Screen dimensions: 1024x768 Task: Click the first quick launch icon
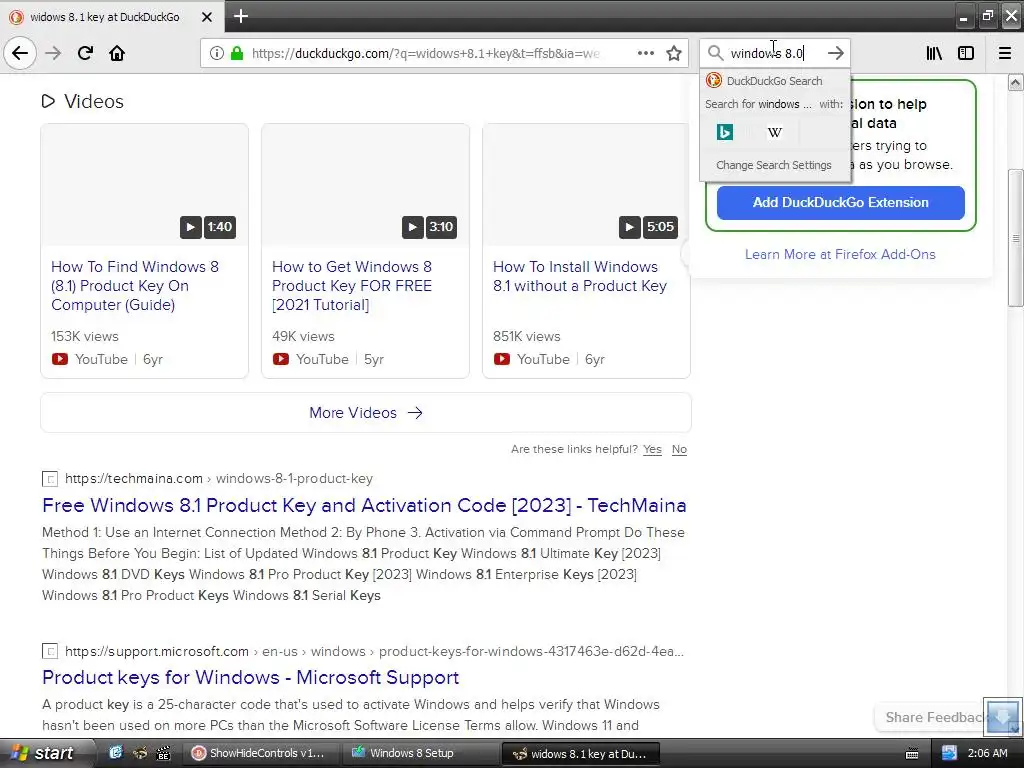click(x=116, y=753)
